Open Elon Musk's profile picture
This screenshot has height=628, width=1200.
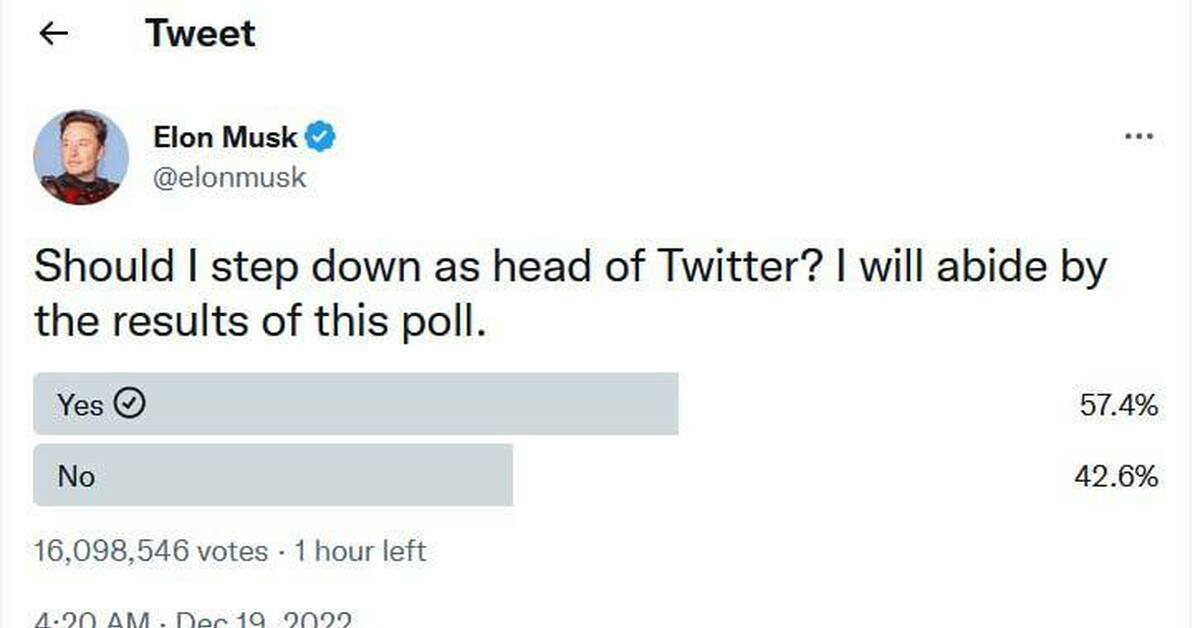81,157
